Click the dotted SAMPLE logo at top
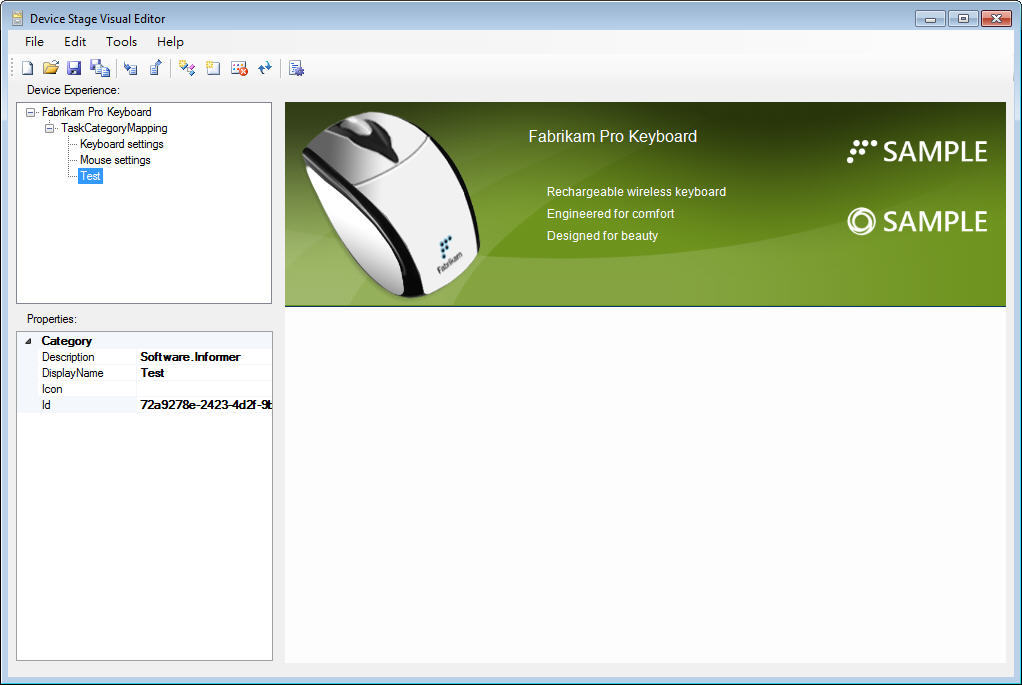This screenshot has width=1022, height=685. tap(917, 151)
